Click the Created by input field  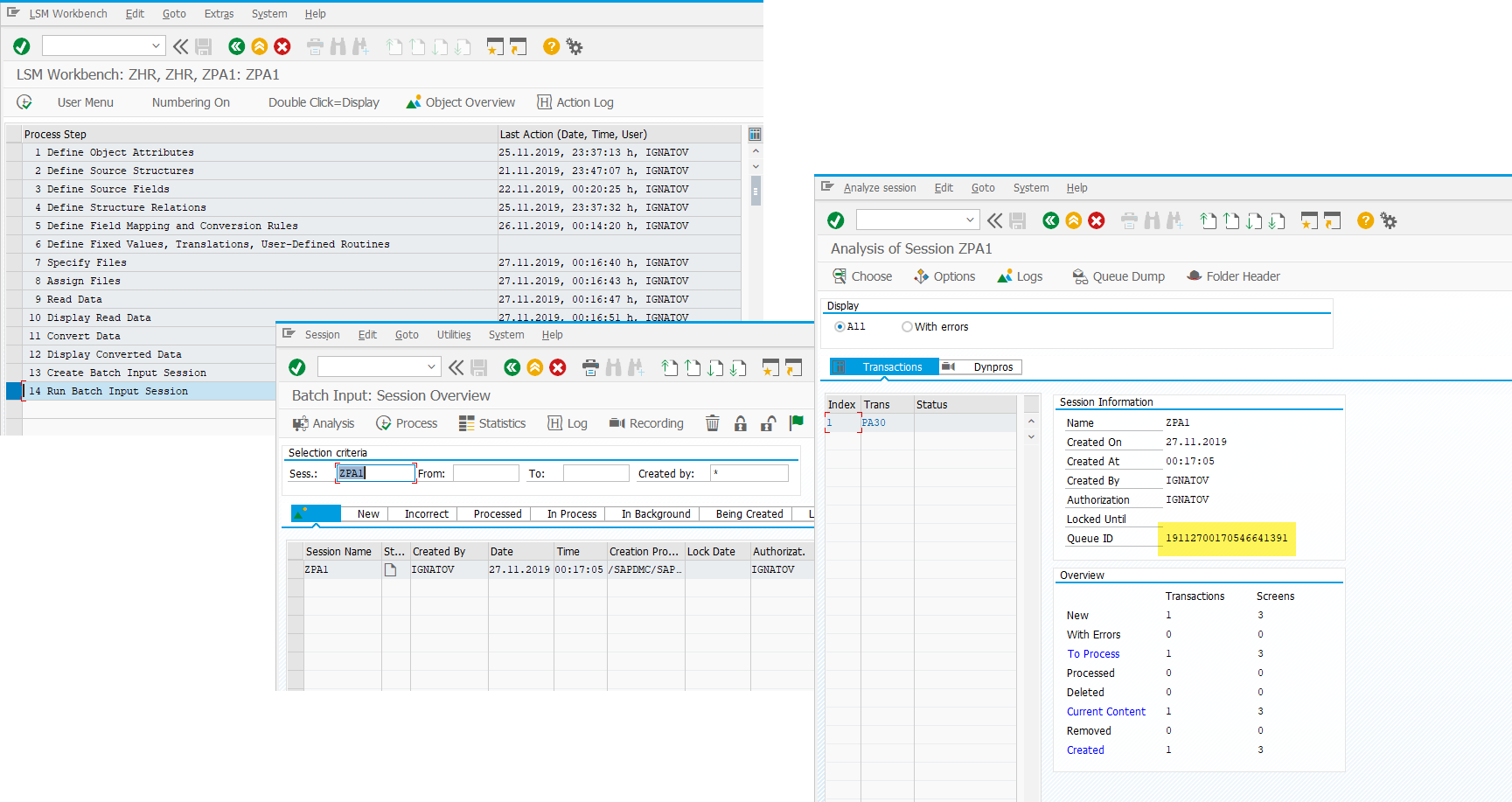749,473
